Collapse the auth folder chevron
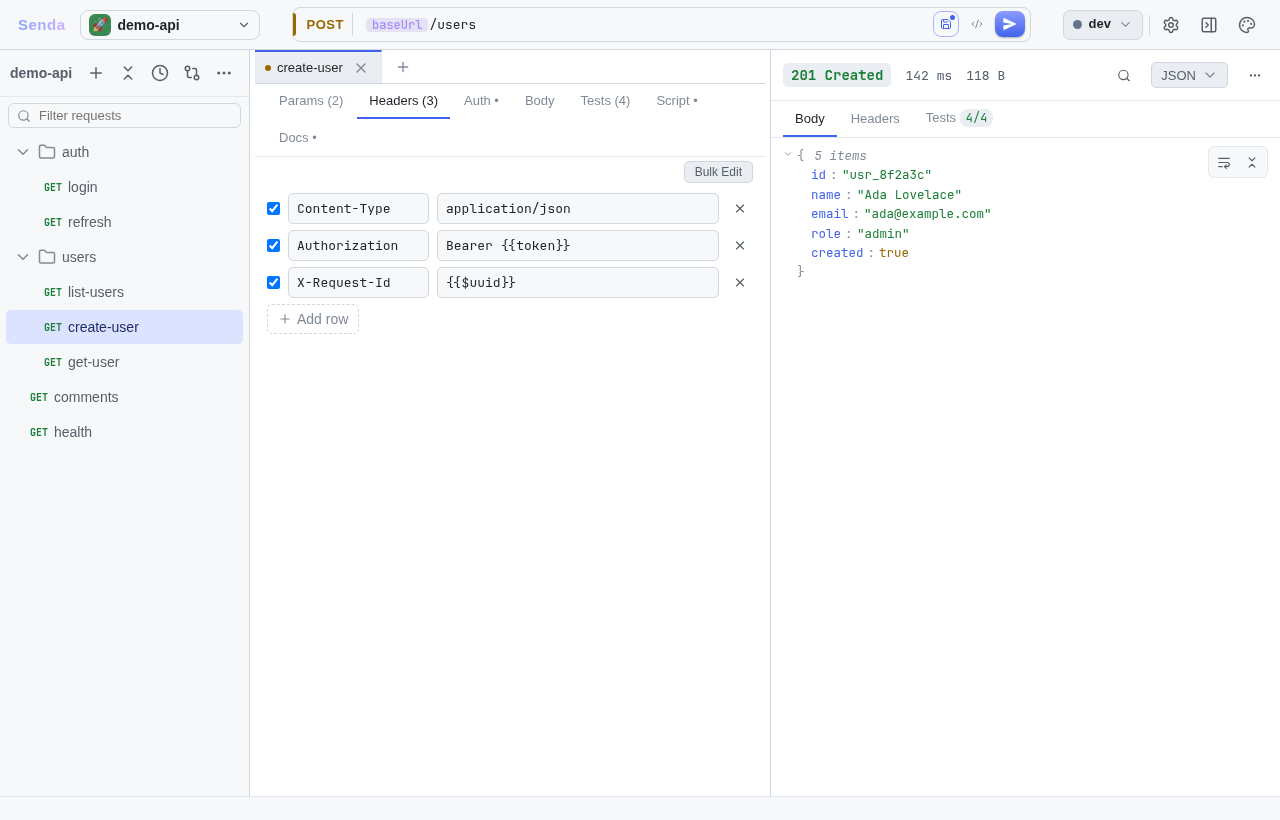 click(23, 152)
